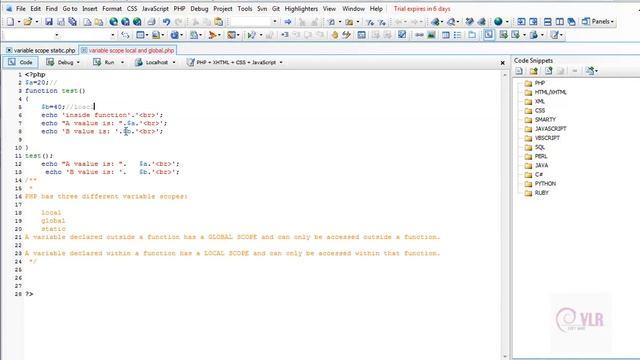Click the Save All multi-floppy icon
The width and height of the screenshot is (640, 360).
[73, 22]
